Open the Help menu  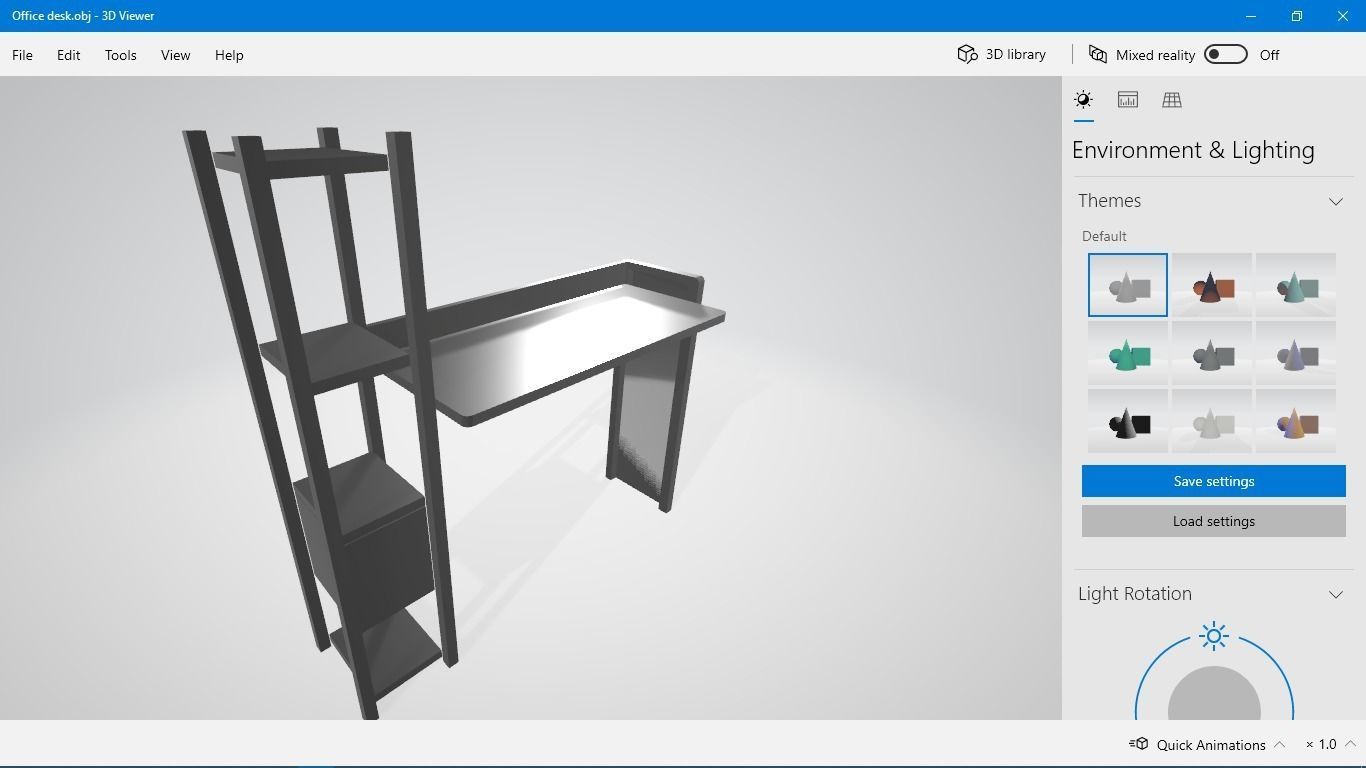(x=229, y=55)
